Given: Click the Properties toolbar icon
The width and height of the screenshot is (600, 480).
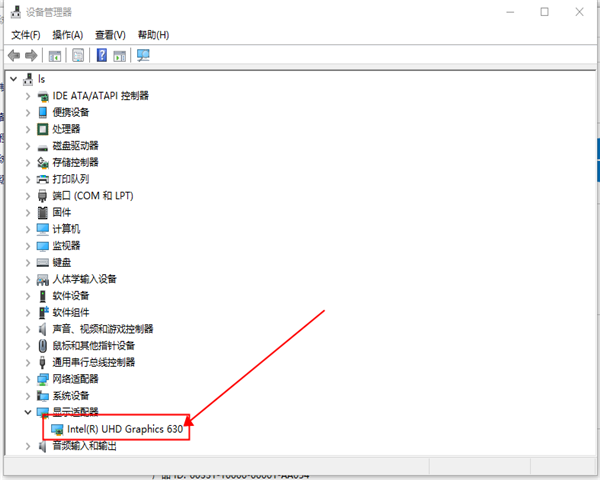Looking at the screenshot, I should point(78,55).
